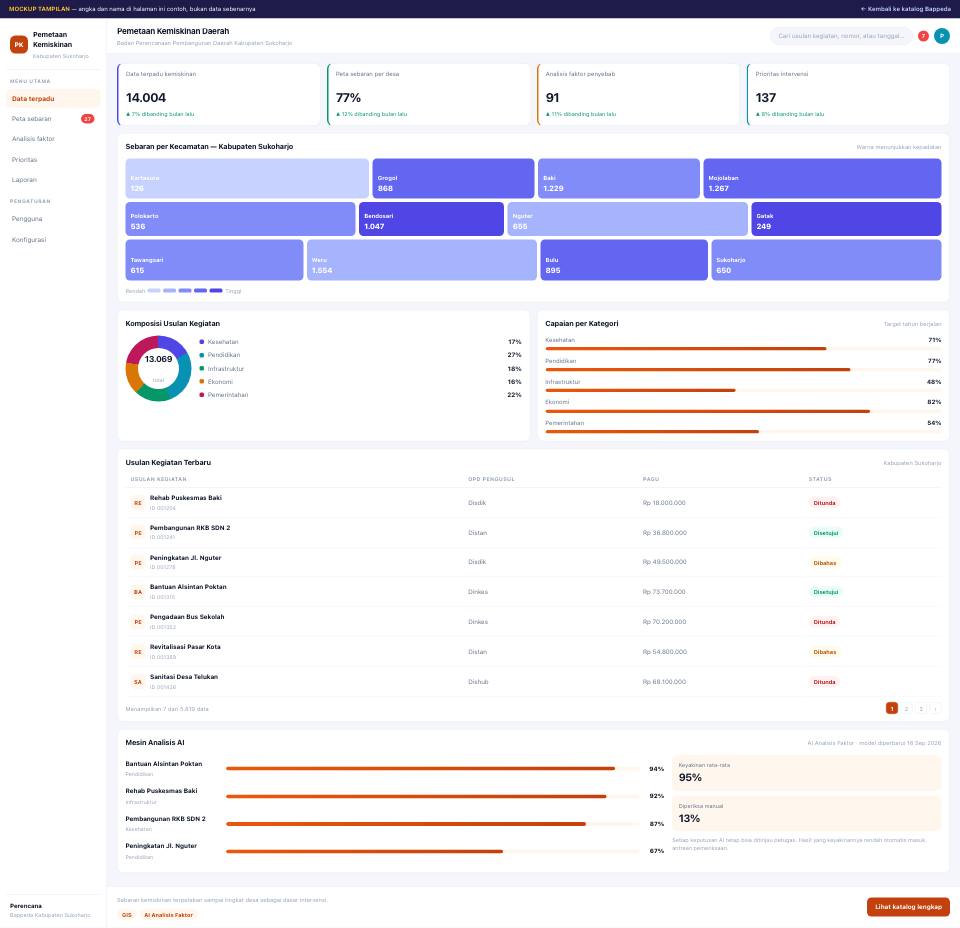
Task: Select the Gatak 249 treemap tile
Action: 846,219
